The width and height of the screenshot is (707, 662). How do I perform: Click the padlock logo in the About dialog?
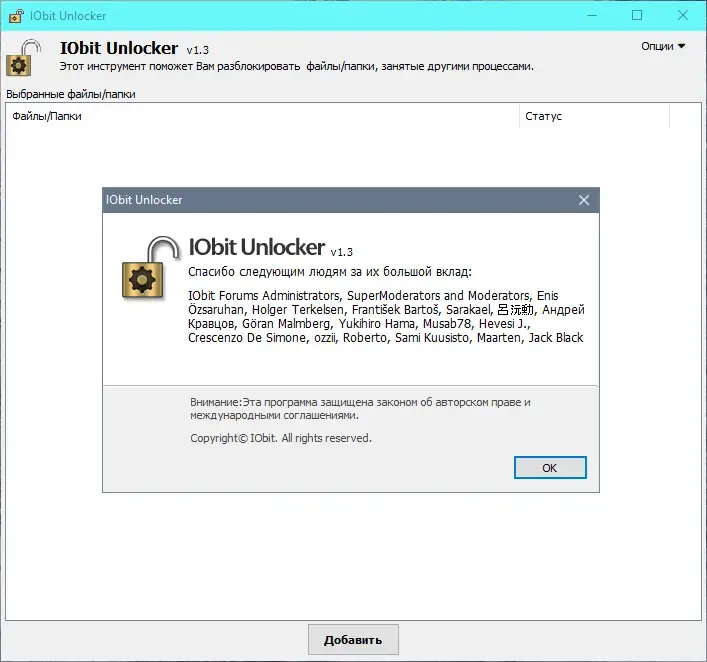151,268
